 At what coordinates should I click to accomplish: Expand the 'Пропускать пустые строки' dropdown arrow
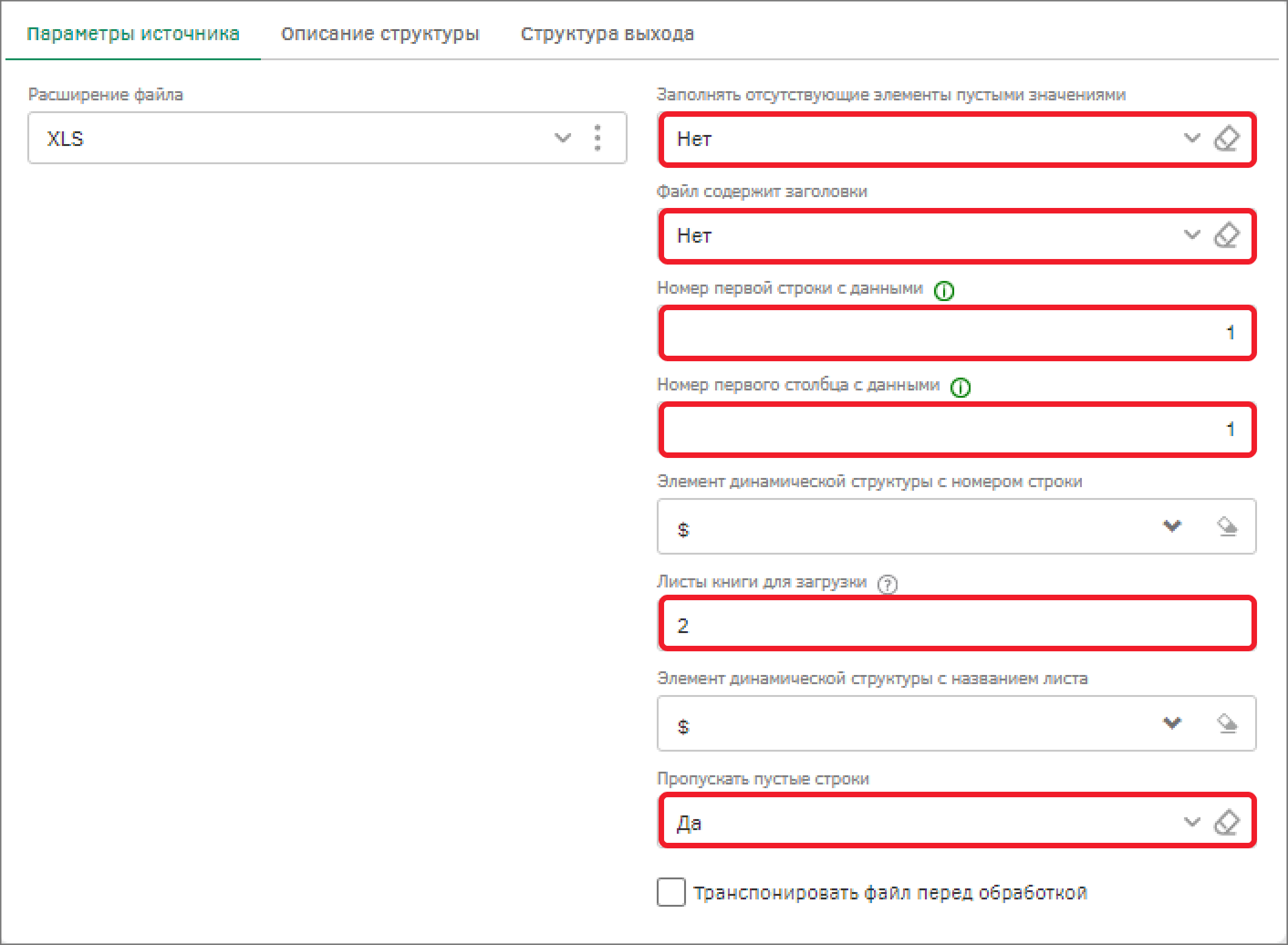(x=1191, y=822)
